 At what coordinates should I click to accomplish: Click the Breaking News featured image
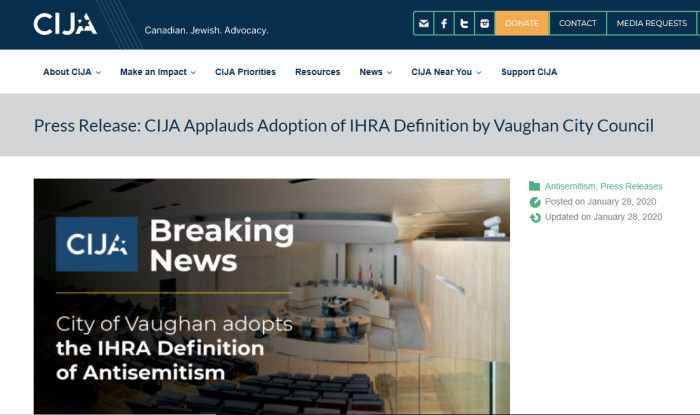tap(271, 296)
